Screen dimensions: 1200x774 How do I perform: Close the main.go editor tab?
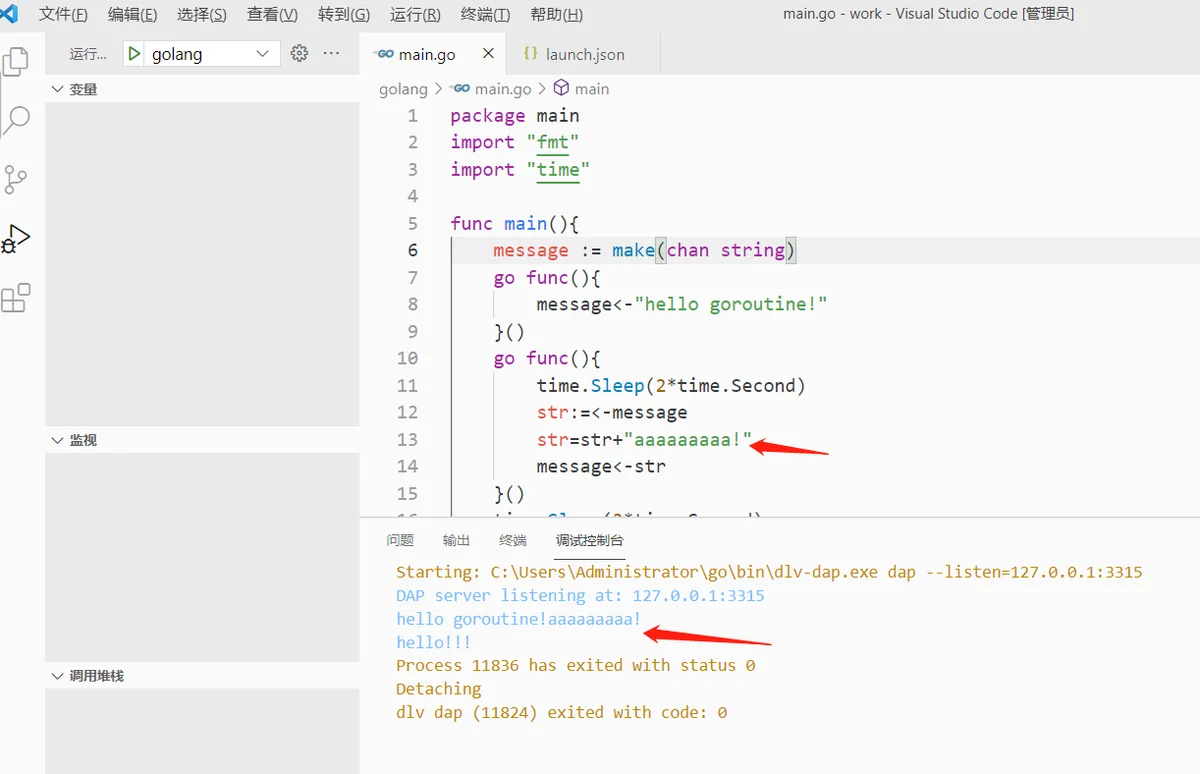tap(488, 54)
